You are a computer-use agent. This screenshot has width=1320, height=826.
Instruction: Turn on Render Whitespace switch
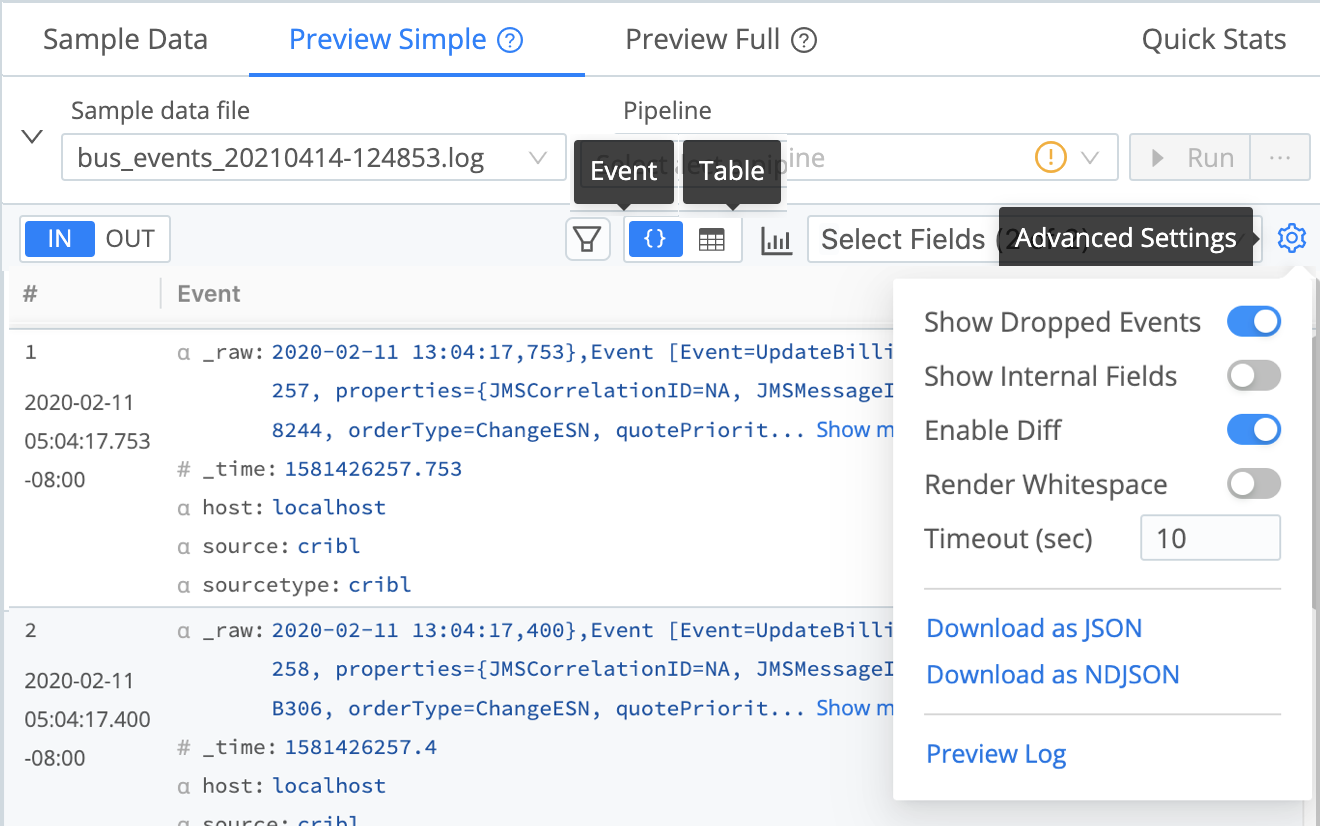1253,484
